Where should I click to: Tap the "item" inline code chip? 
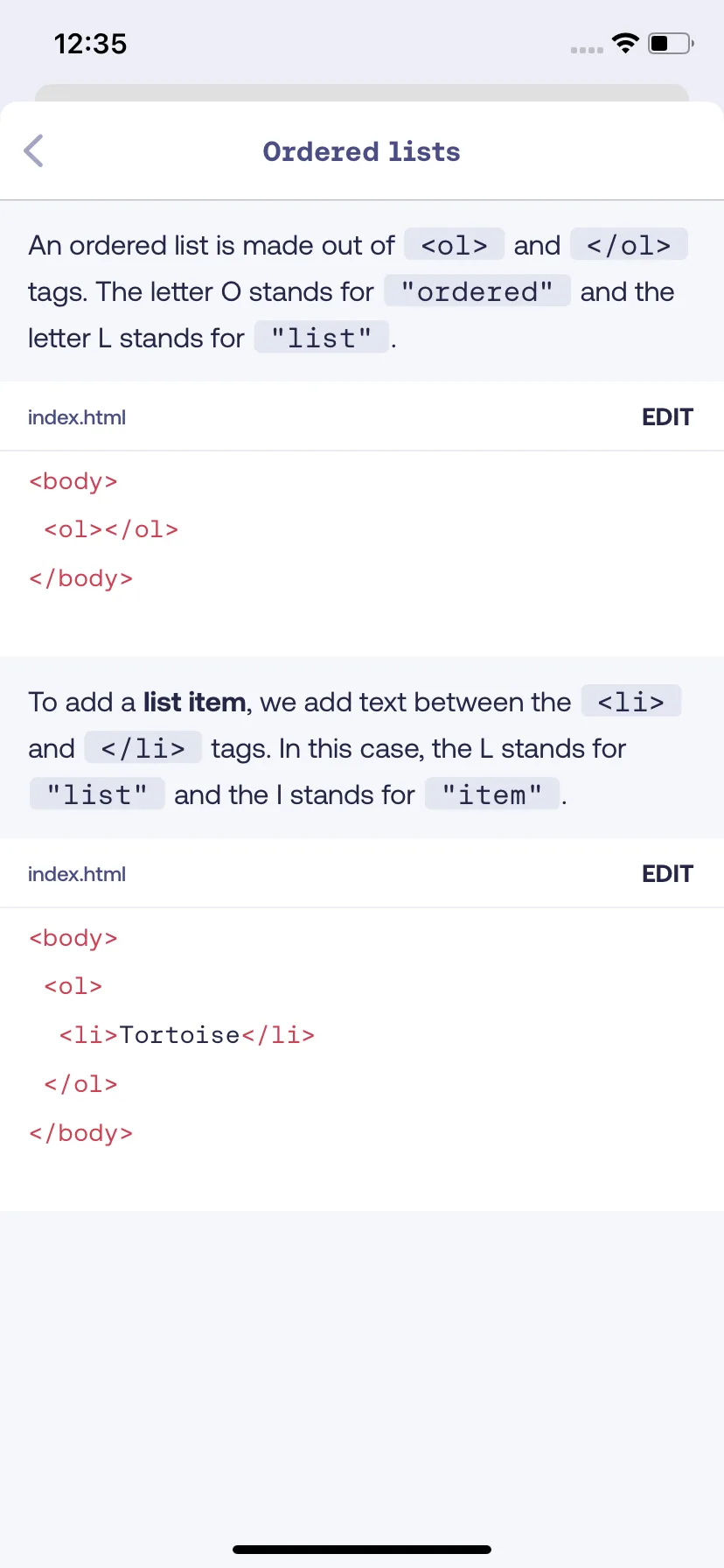click(492, 794)
